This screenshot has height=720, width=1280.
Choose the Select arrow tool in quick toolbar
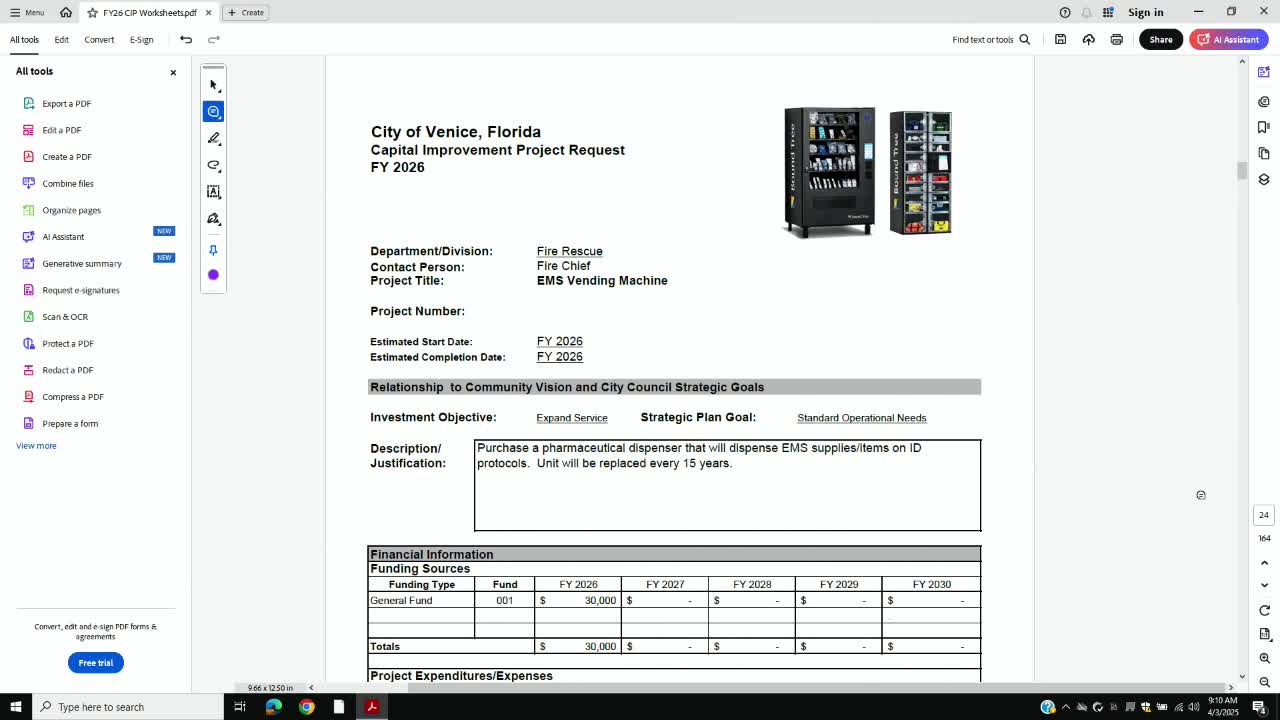click(214, 85)
